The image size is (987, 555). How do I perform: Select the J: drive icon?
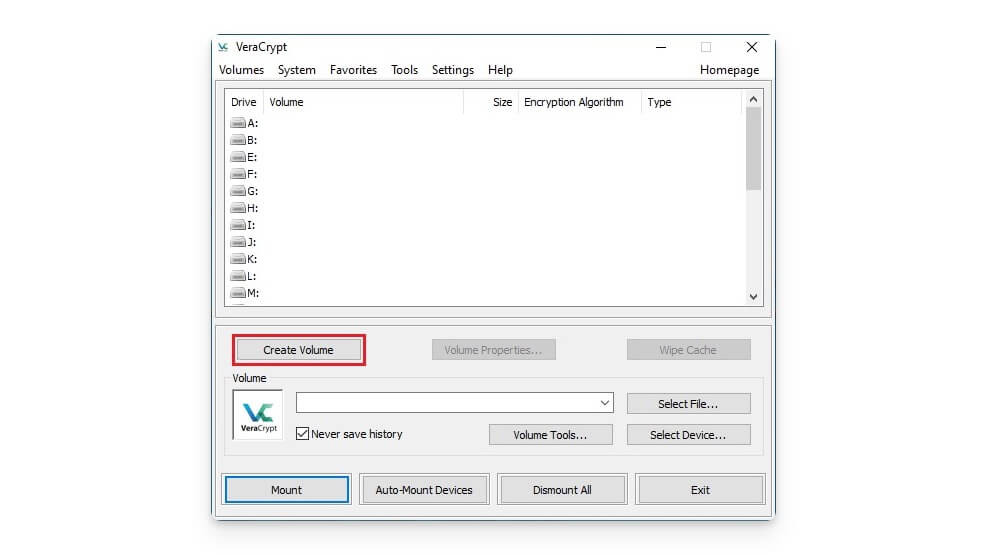pos(238,242)
